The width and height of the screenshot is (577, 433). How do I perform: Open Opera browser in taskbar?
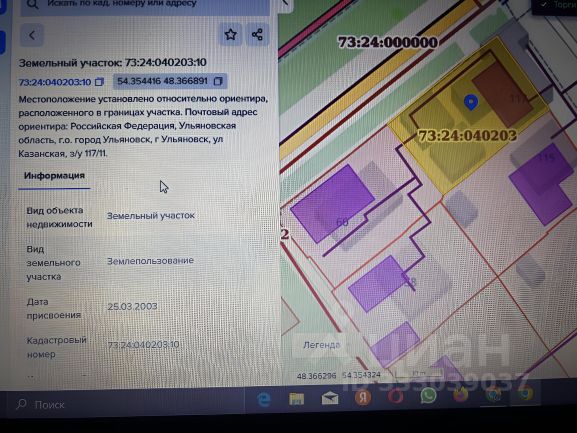[395, 397]
